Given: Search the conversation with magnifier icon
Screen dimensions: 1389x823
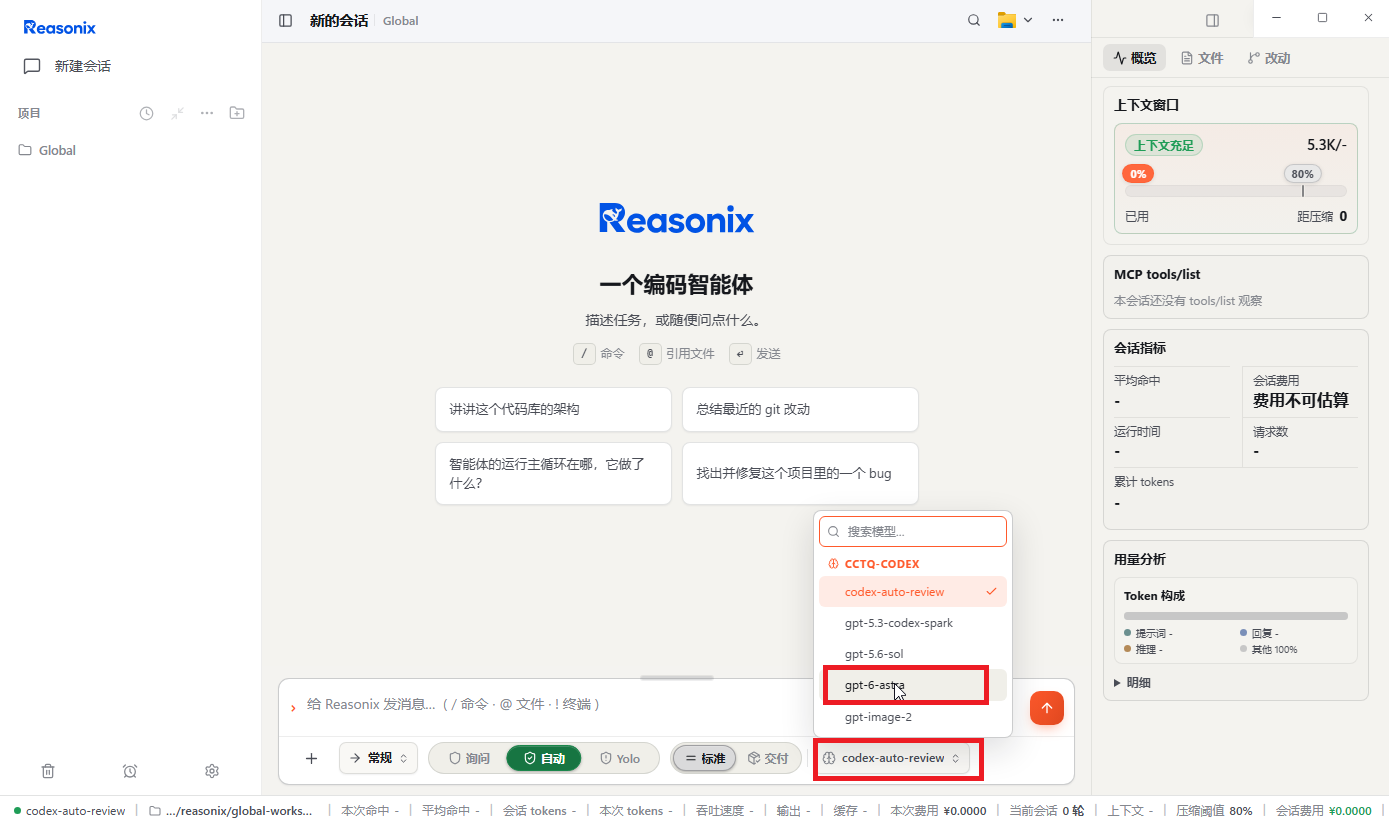Looking at the screenshot, I should point(974,20).
